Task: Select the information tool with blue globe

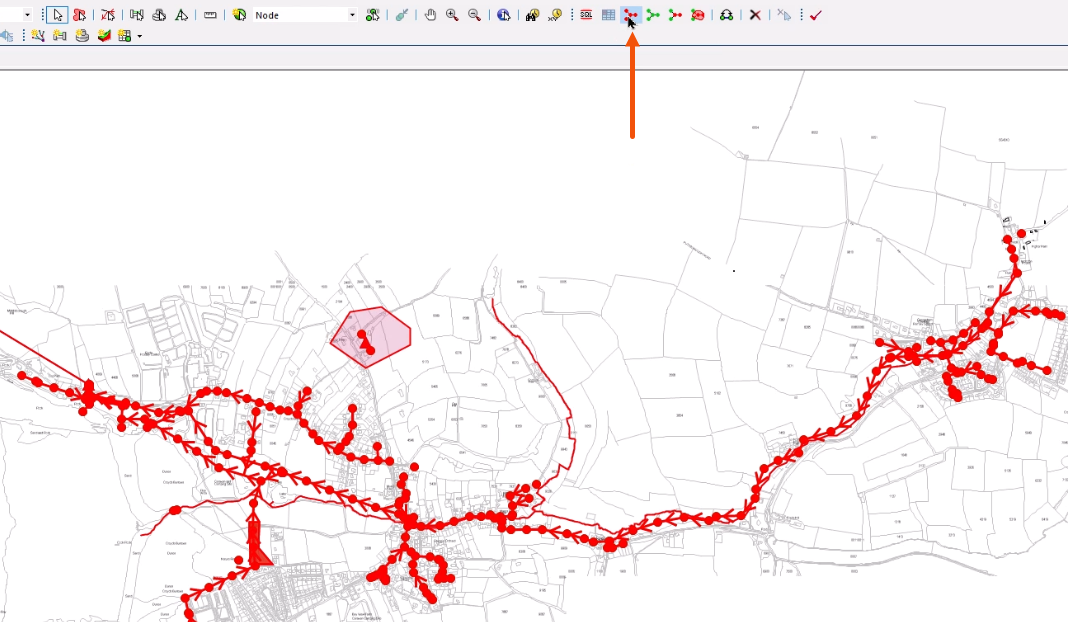Action: (x=503, y=14)
